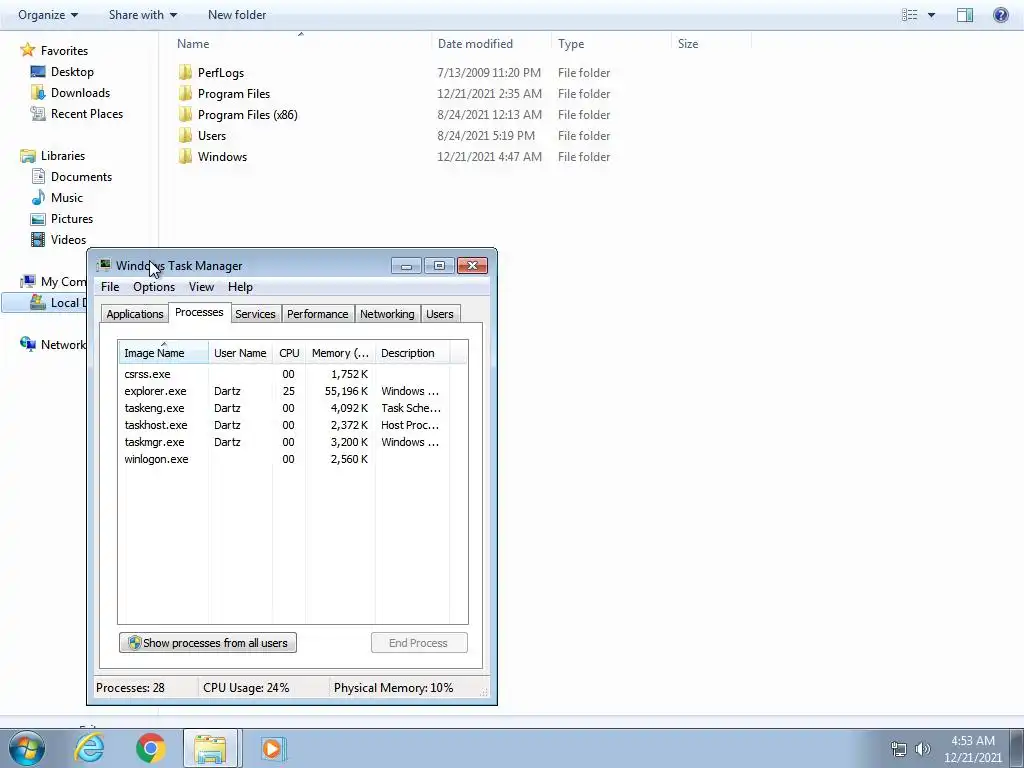1024x768 pixels.
Task: Switch to the Performance tab
Action: pyautogui.click(x=317, y=314)
